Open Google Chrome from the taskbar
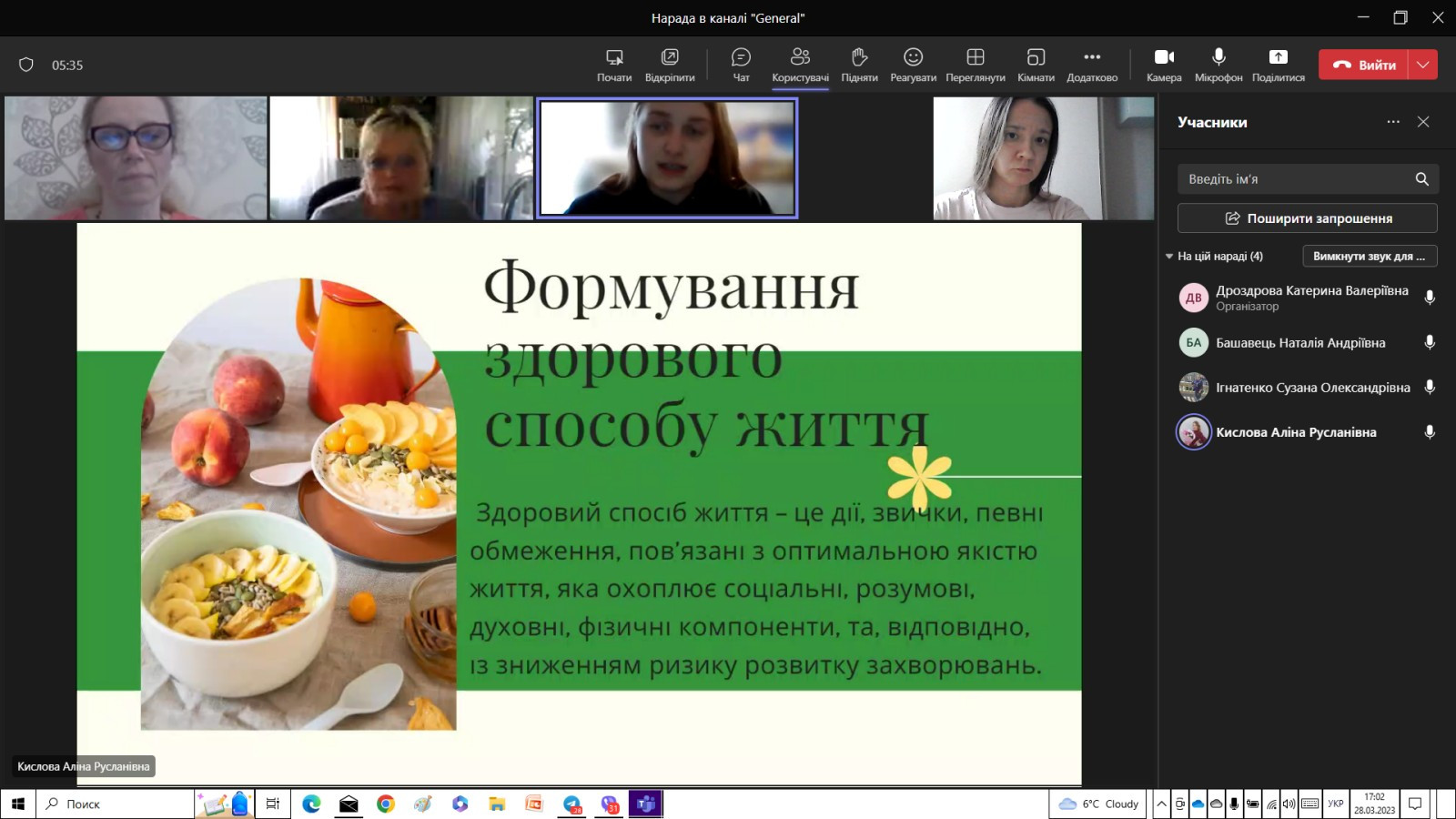The width and height of the screenshot is (1456, 819). (x=386, y=804)
